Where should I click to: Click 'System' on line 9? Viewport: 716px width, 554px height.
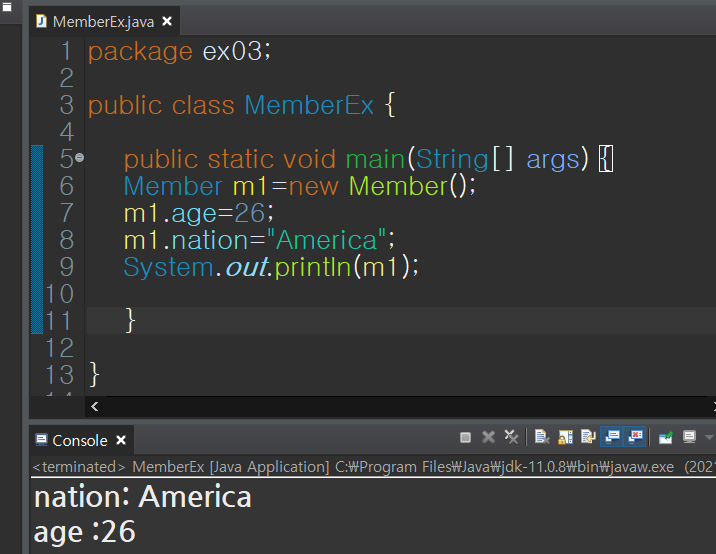[x=168, y=267]
